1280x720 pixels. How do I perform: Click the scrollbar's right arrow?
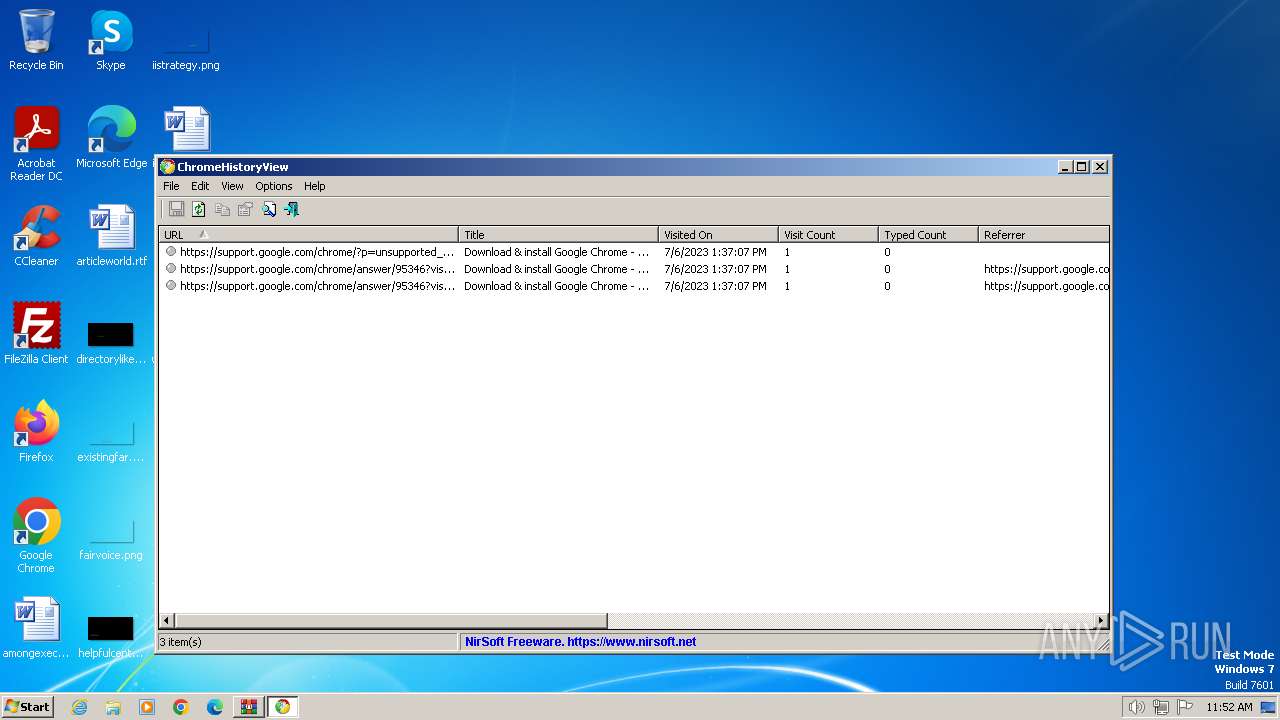coord(1101,621)
